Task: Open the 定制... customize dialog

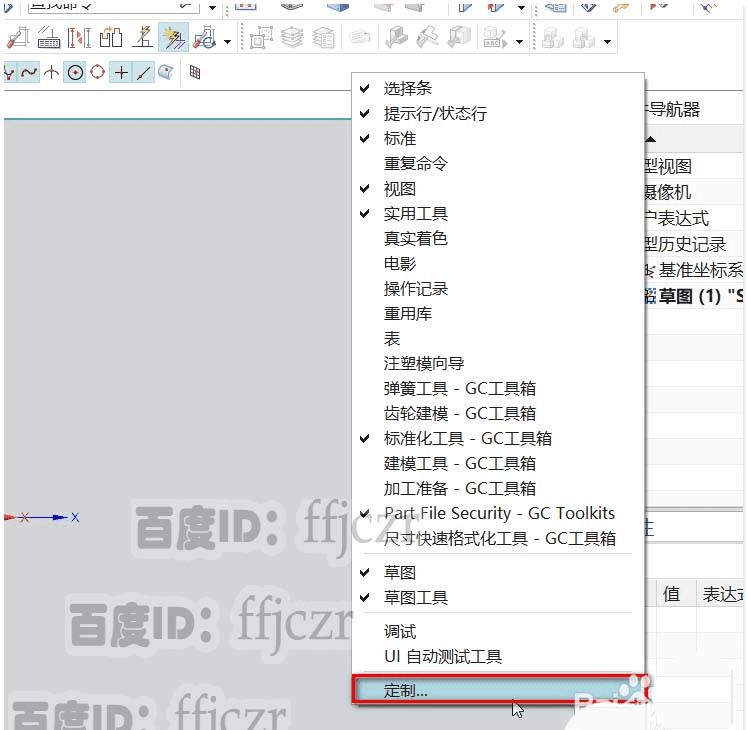Action: (x=500, y=689)
